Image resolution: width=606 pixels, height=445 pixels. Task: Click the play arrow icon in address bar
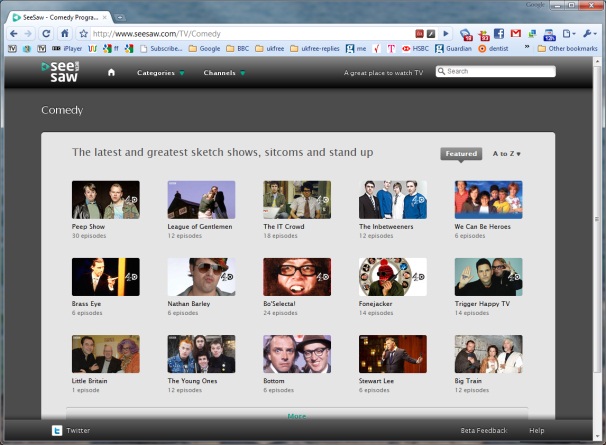click(446, 34)
